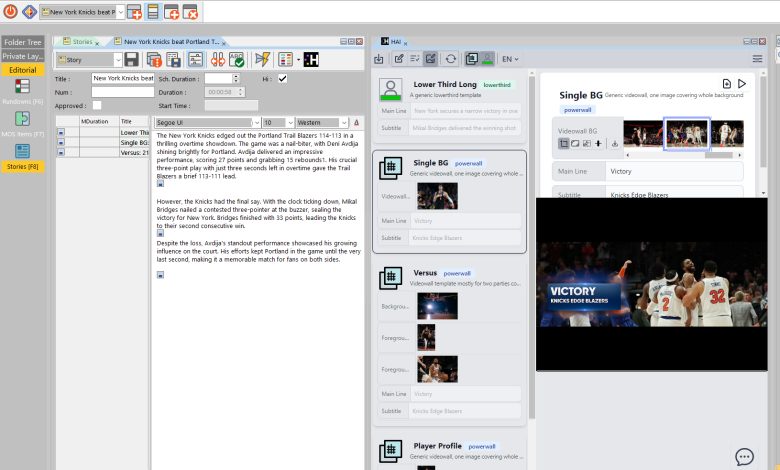Open the chat bubble icon
This screenshot has width=780, height=470.
[744, 457]
